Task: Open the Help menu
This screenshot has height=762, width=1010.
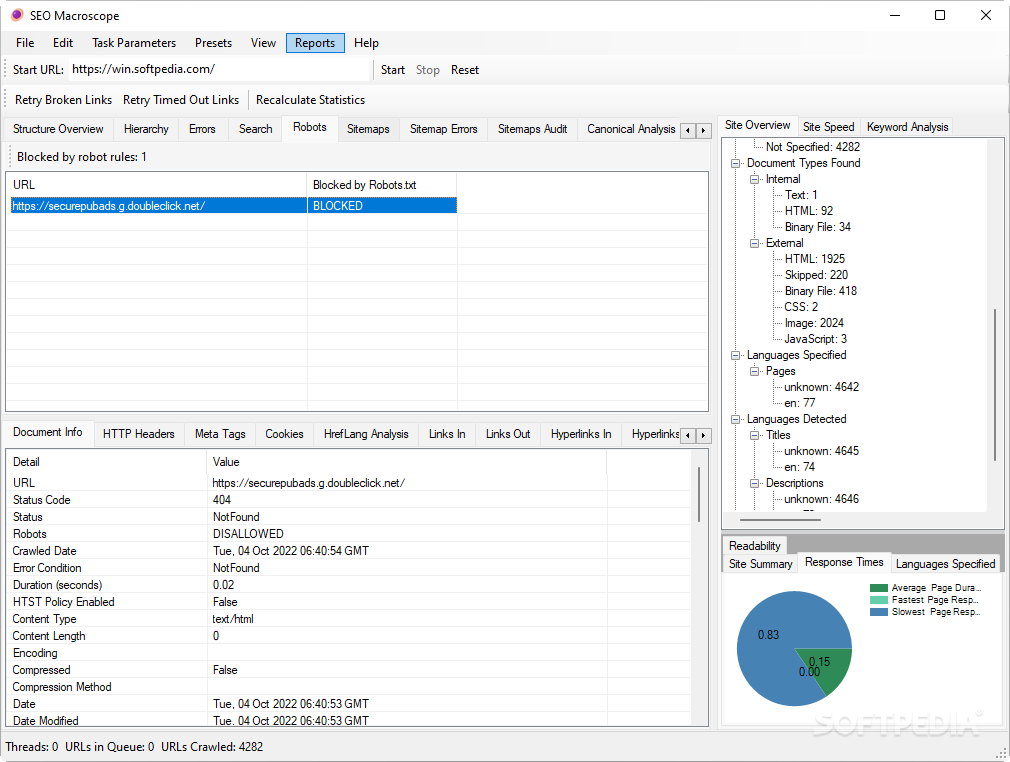Action: point(366,43)
